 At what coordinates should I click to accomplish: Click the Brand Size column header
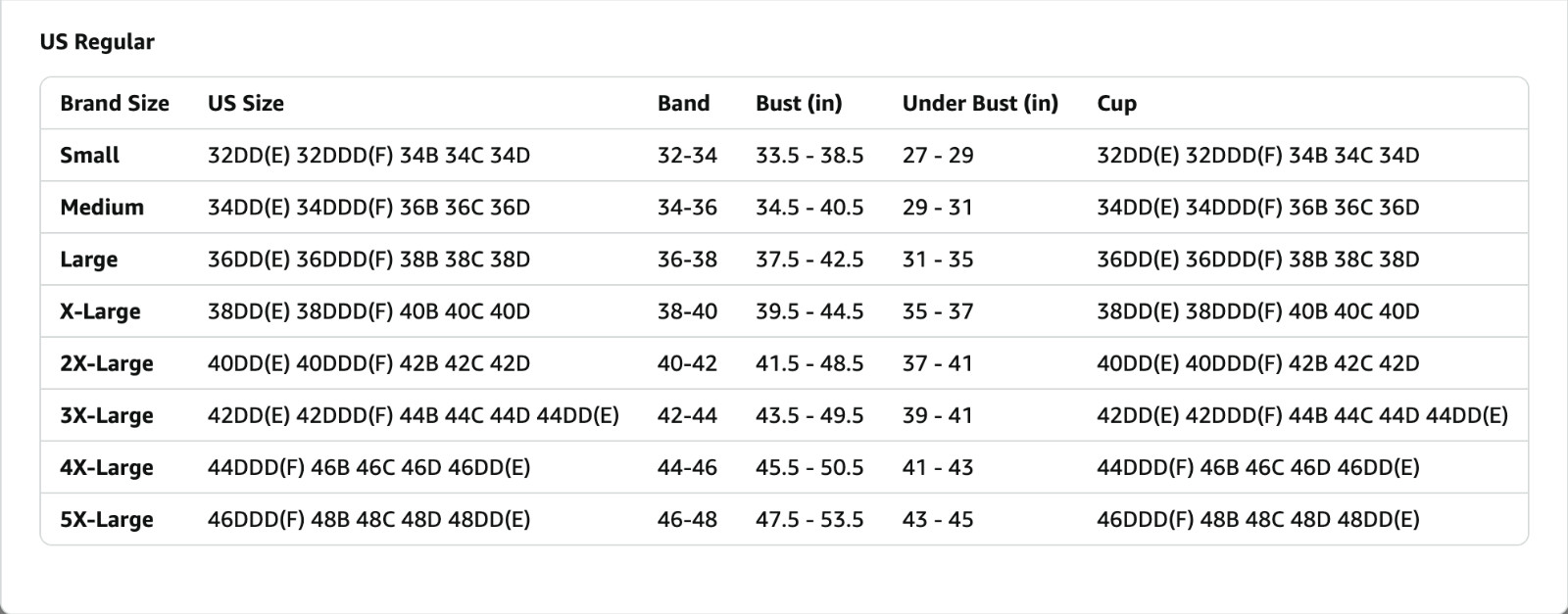click(114, 103)
